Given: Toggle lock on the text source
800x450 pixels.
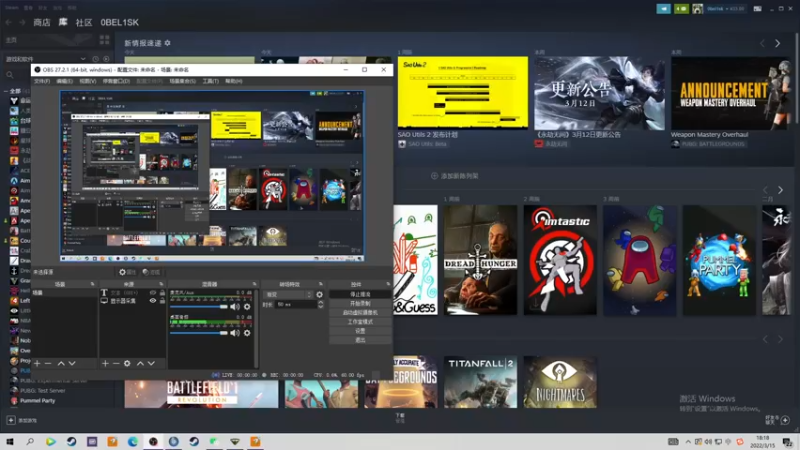Looking at the screenshot, I should (162, 293).
